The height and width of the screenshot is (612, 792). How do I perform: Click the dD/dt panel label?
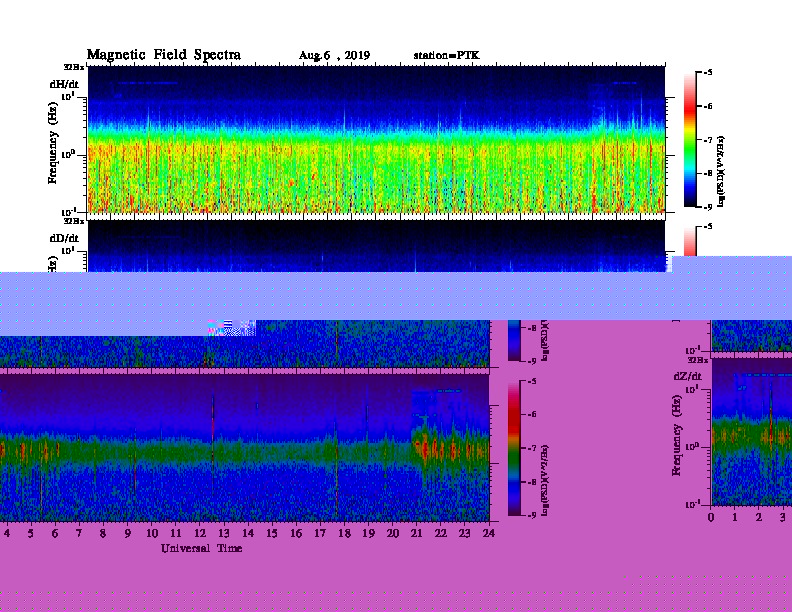tap(64, 238)
